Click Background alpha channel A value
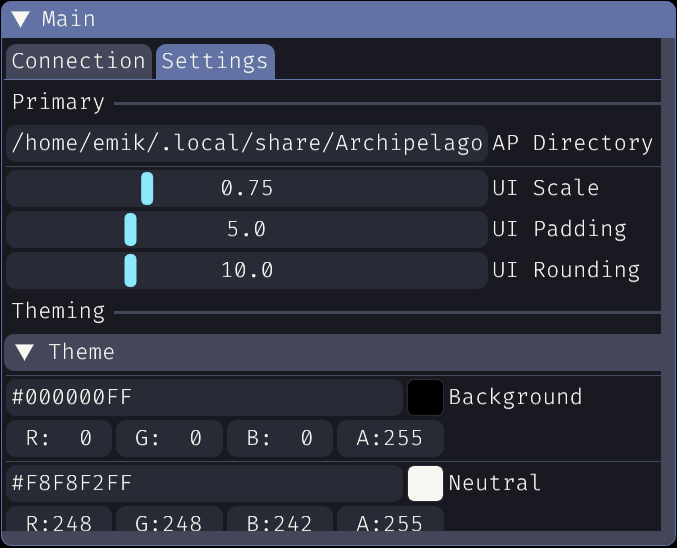This screenshot has width=677, height=548. tap(389, 438)
